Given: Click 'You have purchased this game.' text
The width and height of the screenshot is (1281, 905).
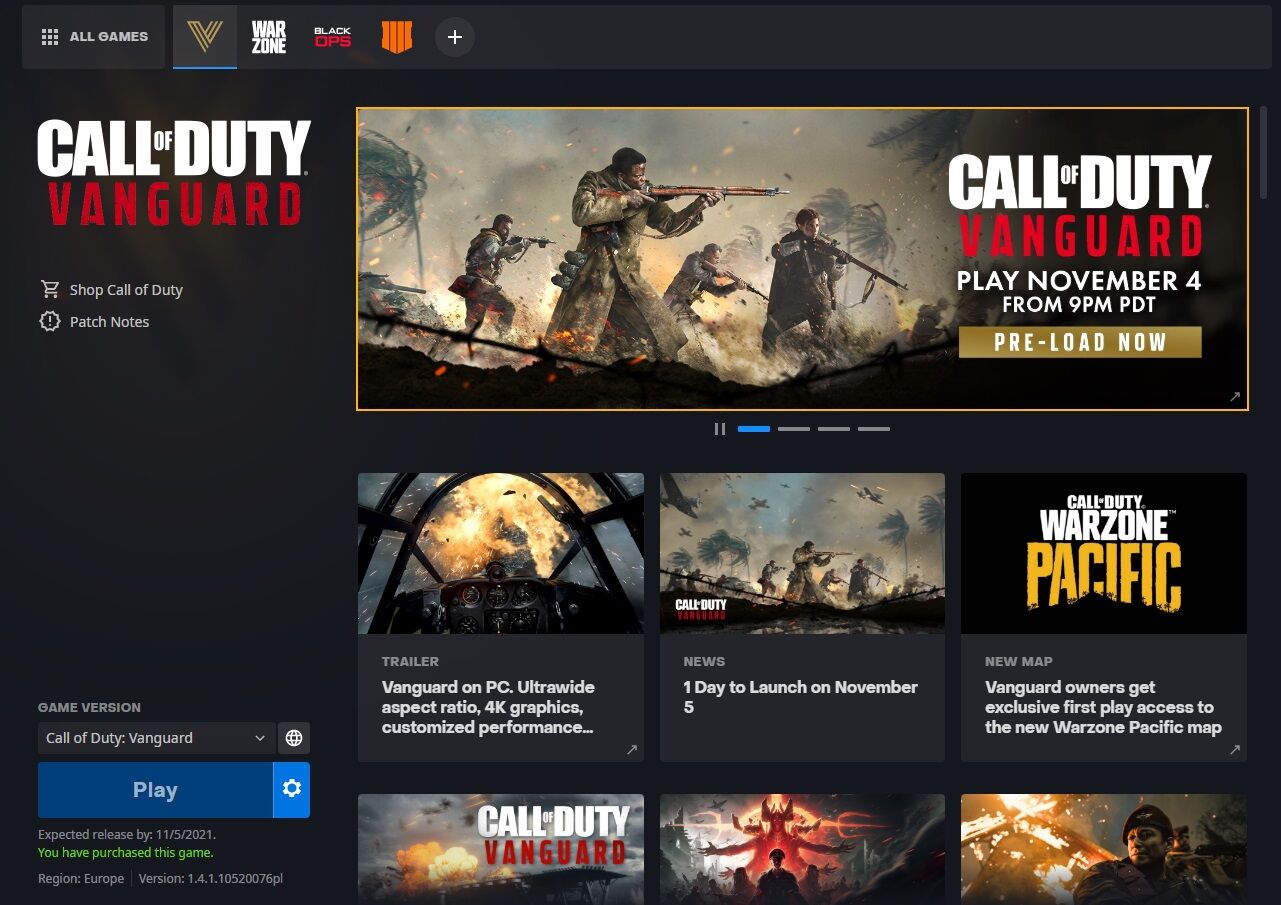Looking at the screenshot, I should pyautogui.click(x=125, y=853).
